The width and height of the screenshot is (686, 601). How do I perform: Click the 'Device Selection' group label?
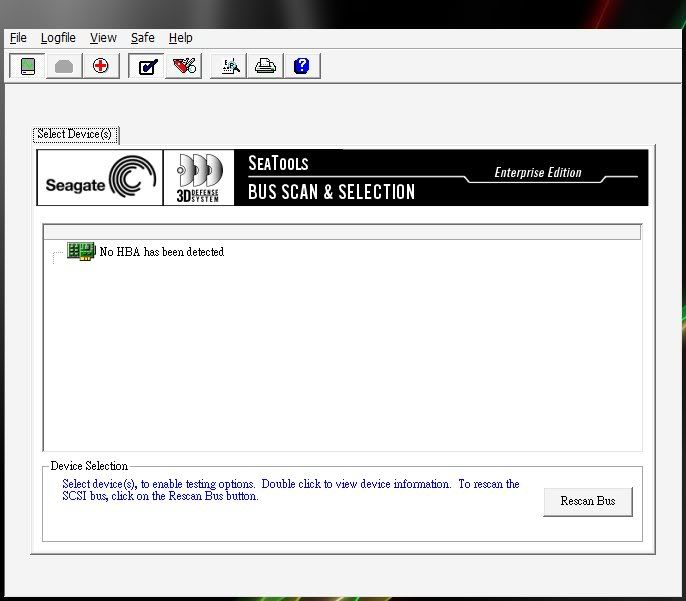(89, 466)
